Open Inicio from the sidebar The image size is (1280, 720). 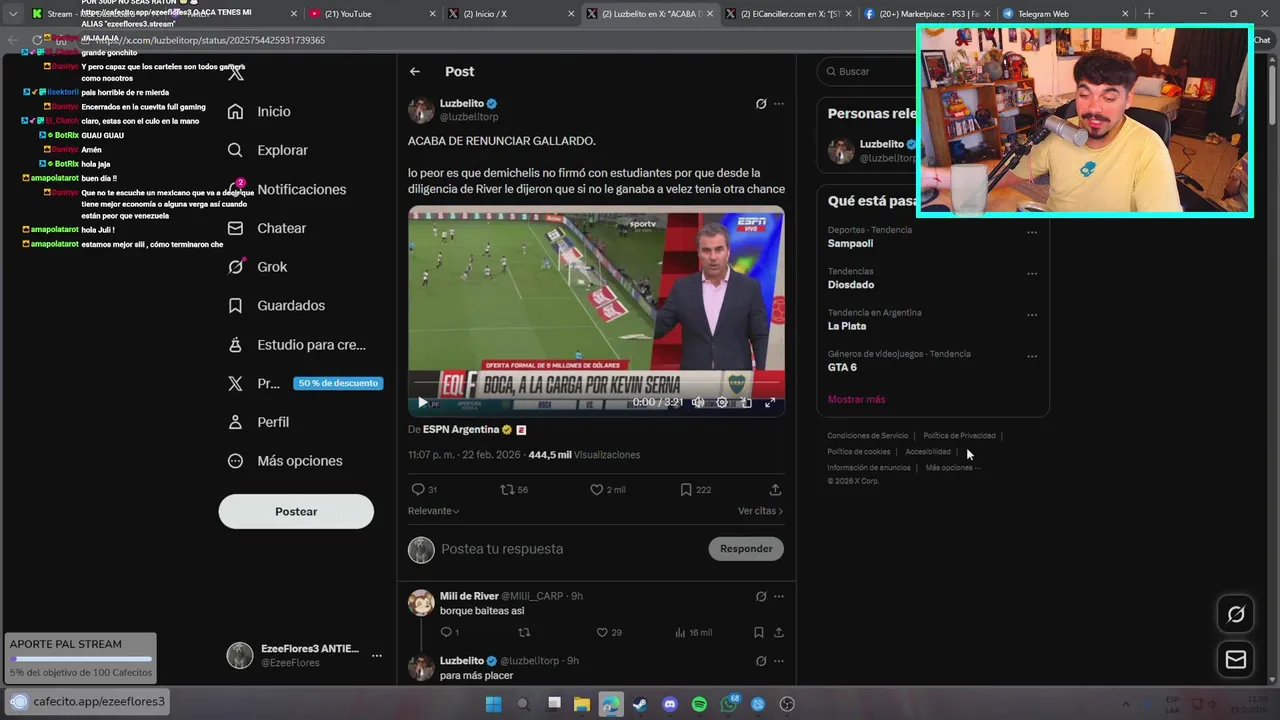[x=259, y=112]
